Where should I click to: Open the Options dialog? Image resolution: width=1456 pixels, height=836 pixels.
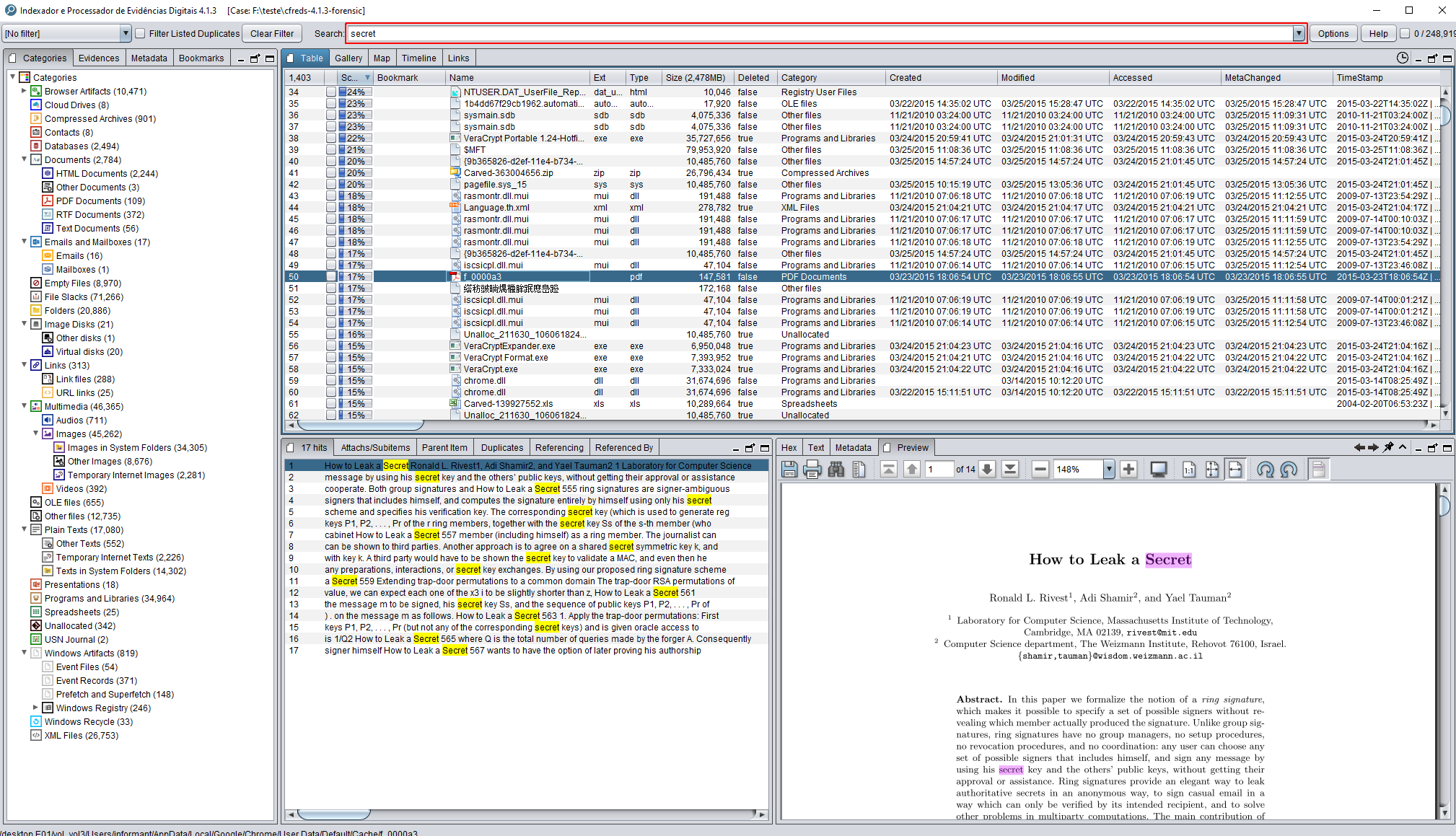click(1334, 33)
